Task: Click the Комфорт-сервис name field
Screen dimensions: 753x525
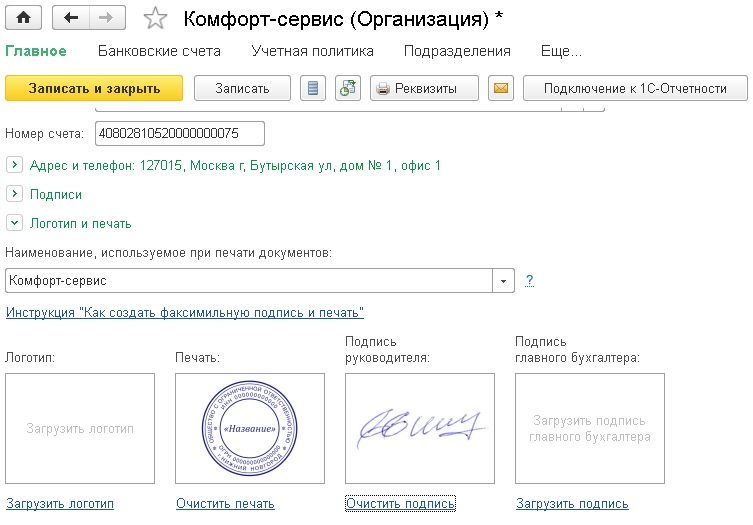Action: pos(249,281)
